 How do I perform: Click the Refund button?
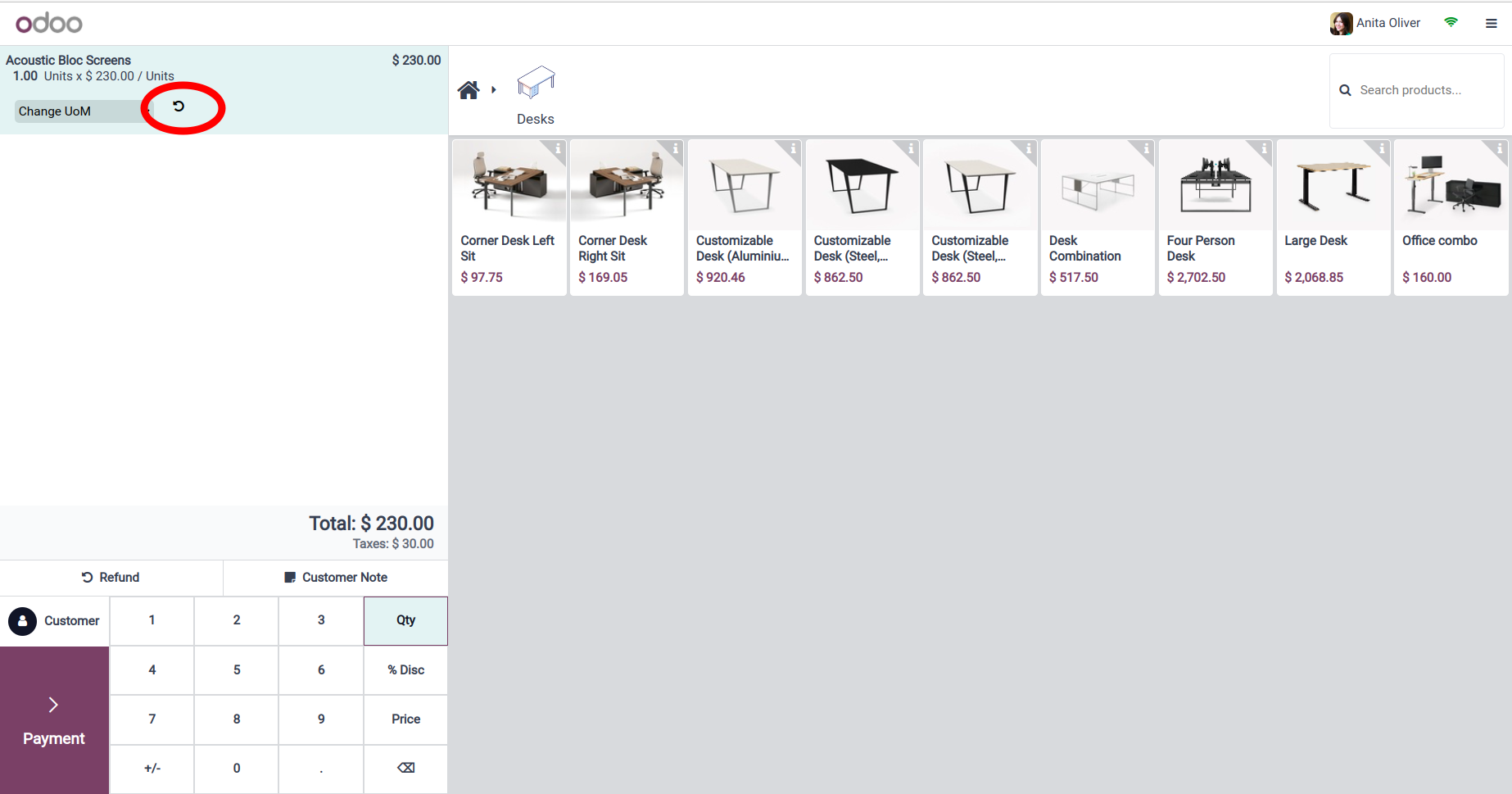tap(111, 578)
